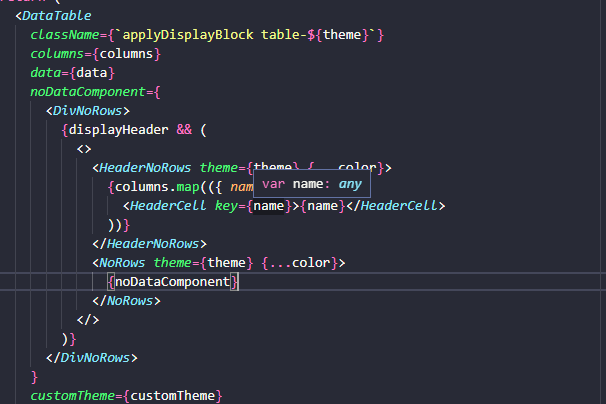Click the displayHeader identifier

click(118, 130)
